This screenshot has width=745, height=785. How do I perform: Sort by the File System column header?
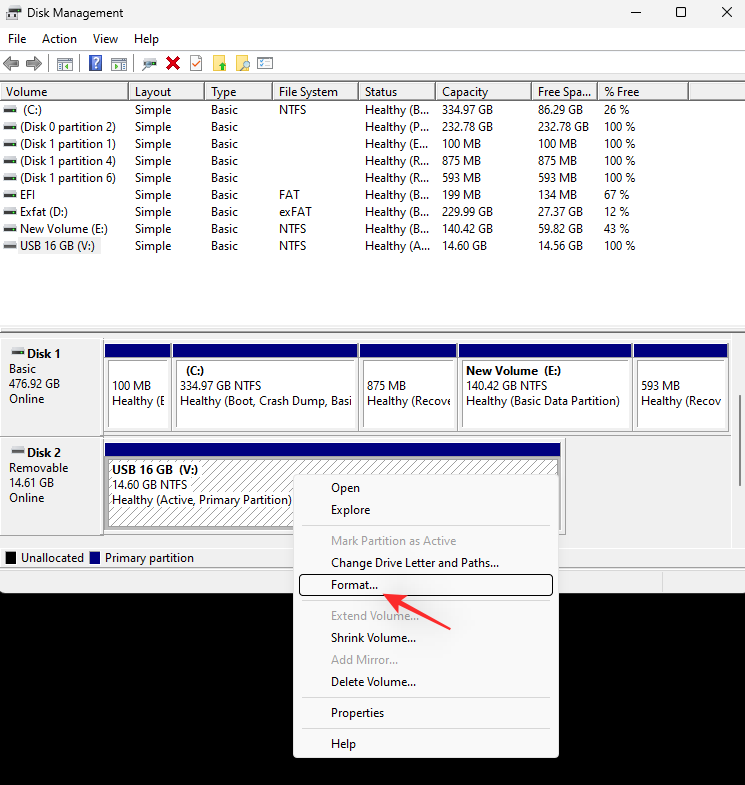[x=316, y=92]
